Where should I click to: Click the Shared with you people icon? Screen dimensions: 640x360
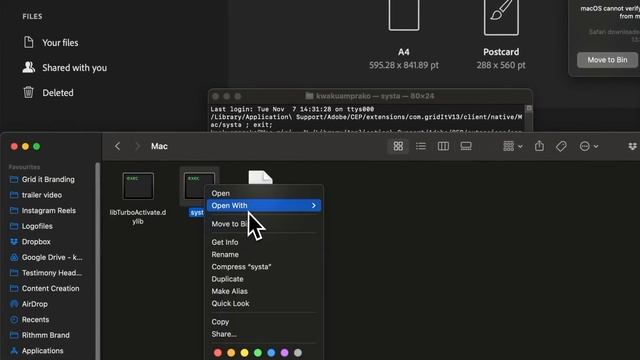click(x=28, y=67)
